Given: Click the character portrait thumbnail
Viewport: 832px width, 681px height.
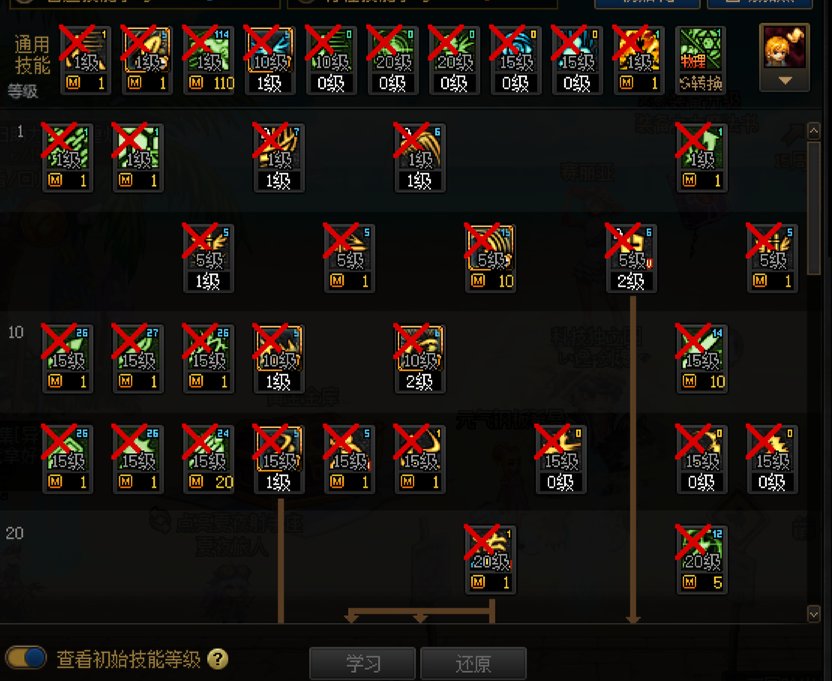Looking at the screenshot, I should [784, 49].
